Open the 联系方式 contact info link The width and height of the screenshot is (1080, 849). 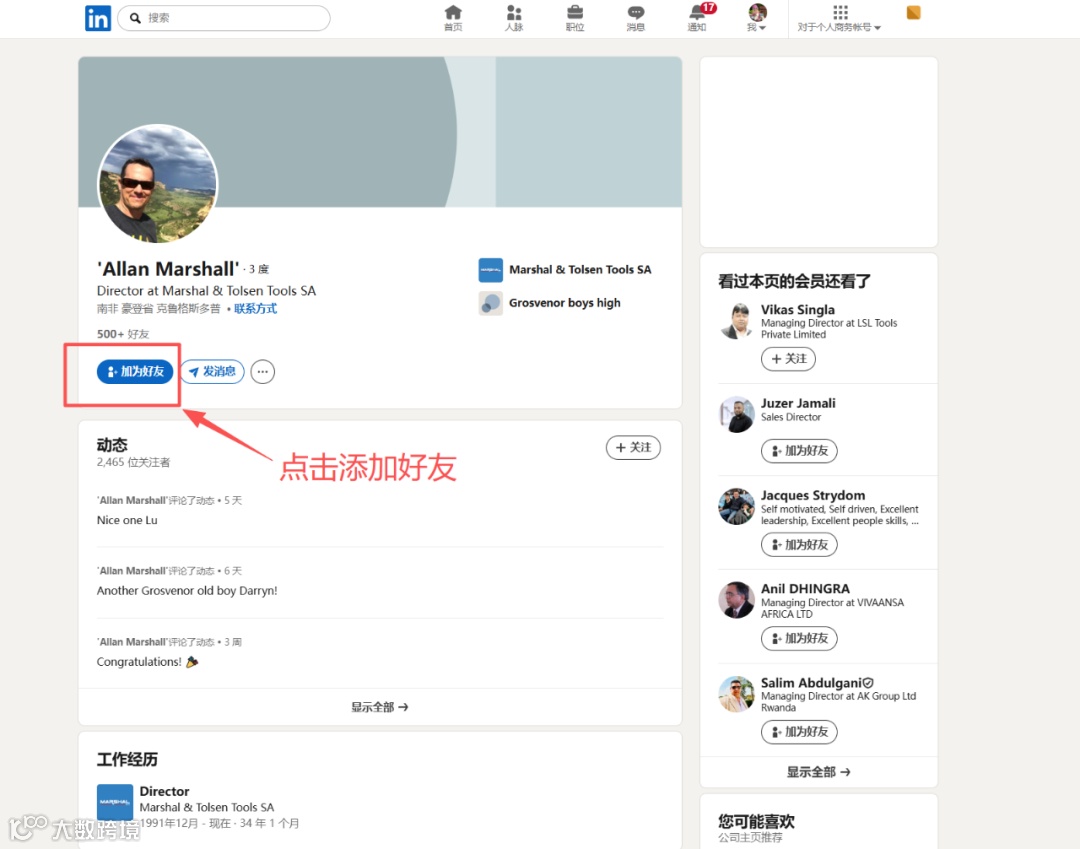(x=255, y=308)
